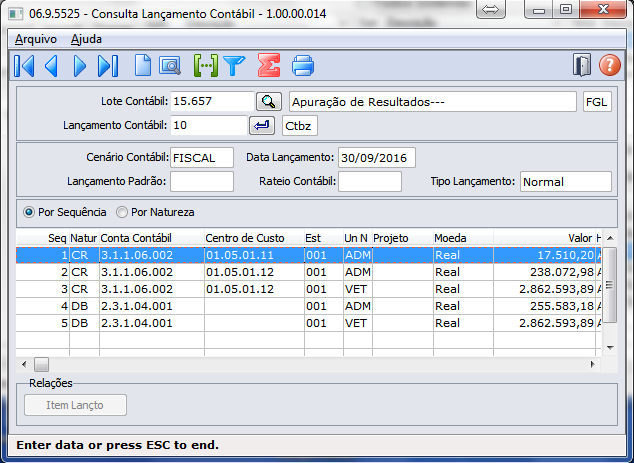Click the Valor column header
The width and height of the screenshot is (634, 463).
pos(544,238)
